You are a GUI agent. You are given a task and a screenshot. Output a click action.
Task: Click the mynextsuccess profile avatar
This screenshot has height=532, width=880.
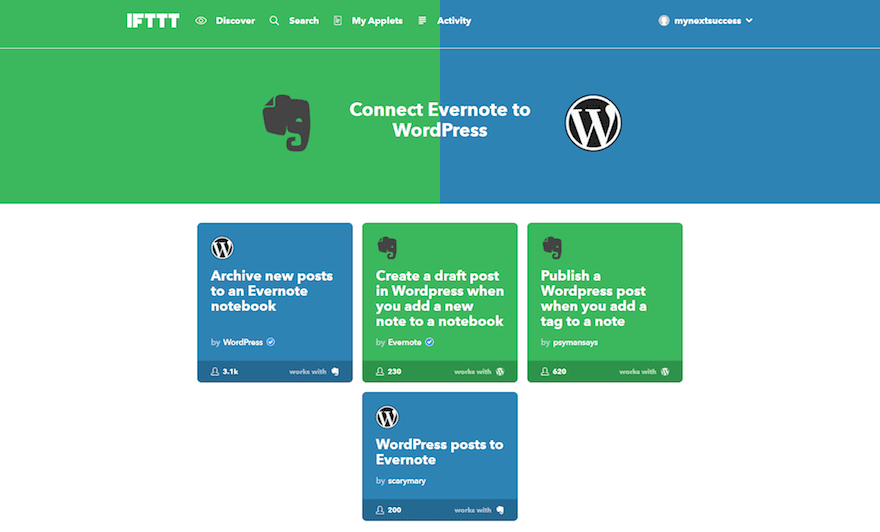point(664,21)
